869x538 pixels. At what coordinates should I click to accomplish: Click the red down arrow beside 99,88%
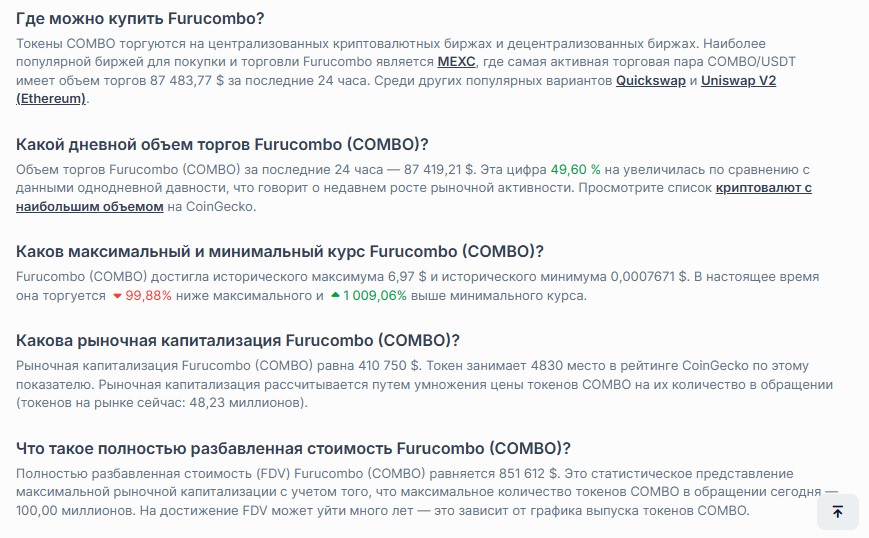tap(117, 296)
